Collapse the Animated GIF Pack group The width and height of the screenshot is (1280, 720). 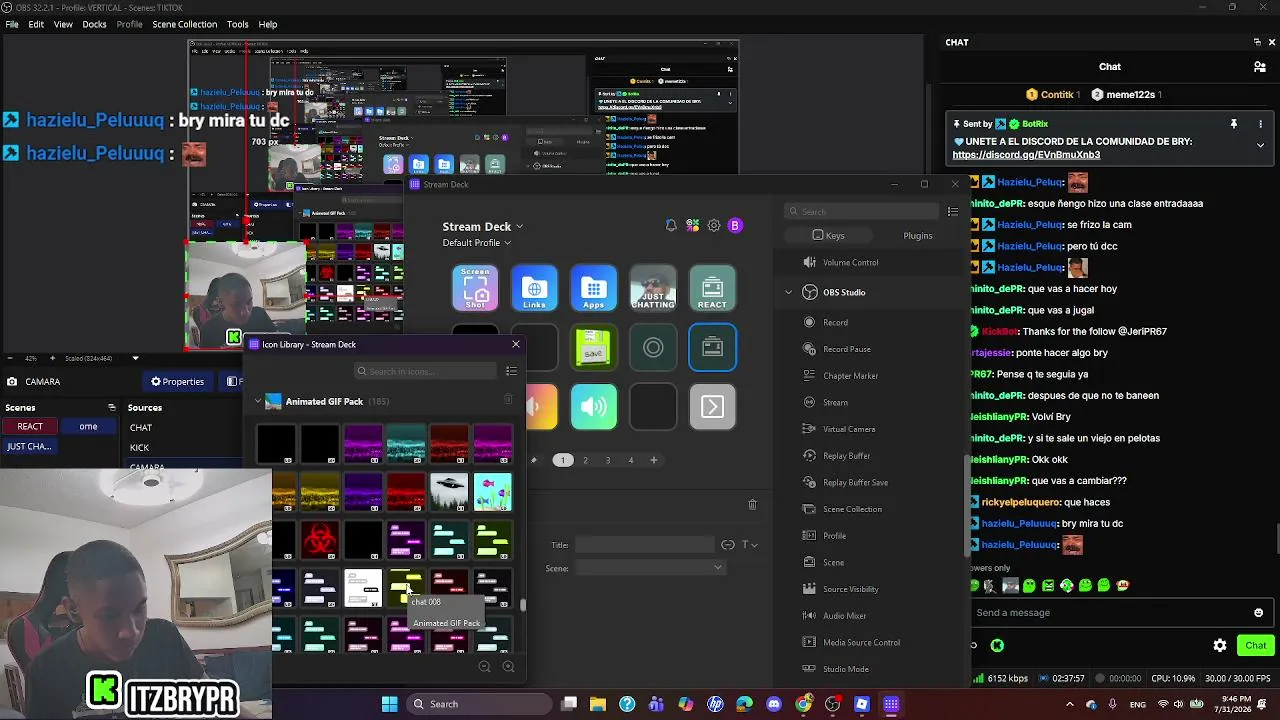click(x=258, y=402)
